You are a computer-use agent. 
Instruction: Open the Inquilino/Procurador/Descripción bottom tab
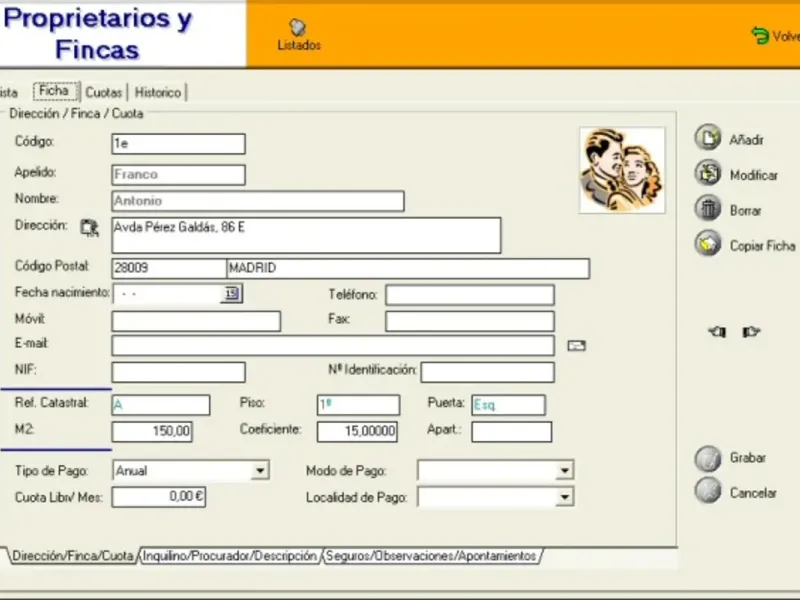point(230,556)
